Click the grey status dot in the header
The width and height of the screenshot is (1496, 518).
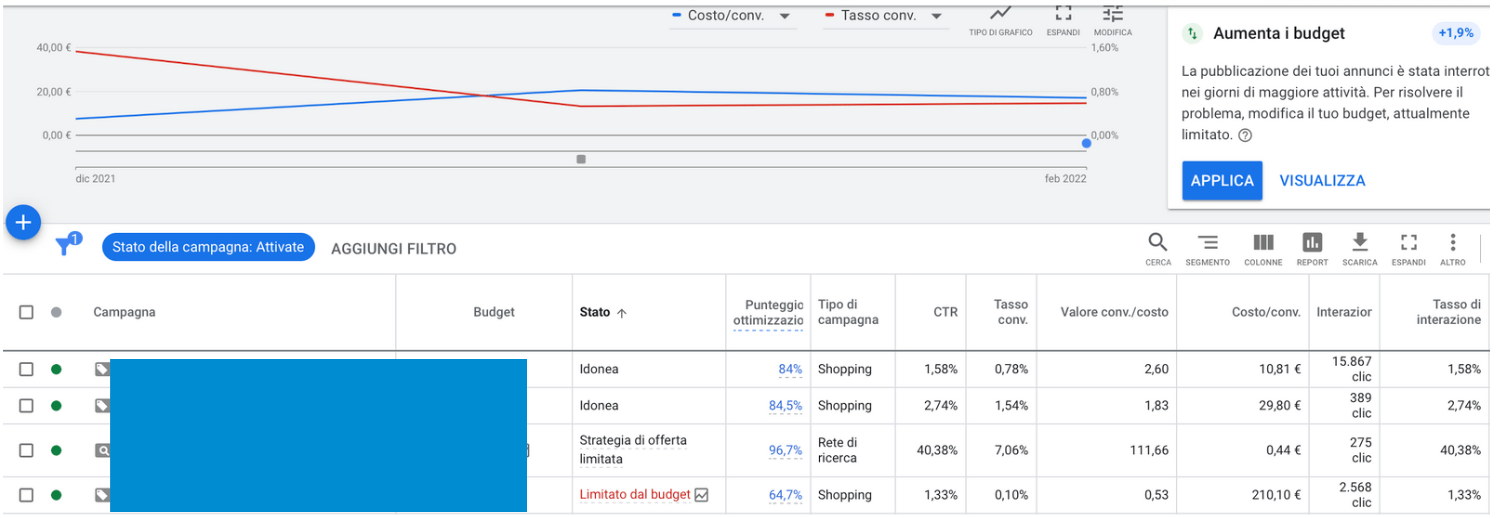(56, 312)
